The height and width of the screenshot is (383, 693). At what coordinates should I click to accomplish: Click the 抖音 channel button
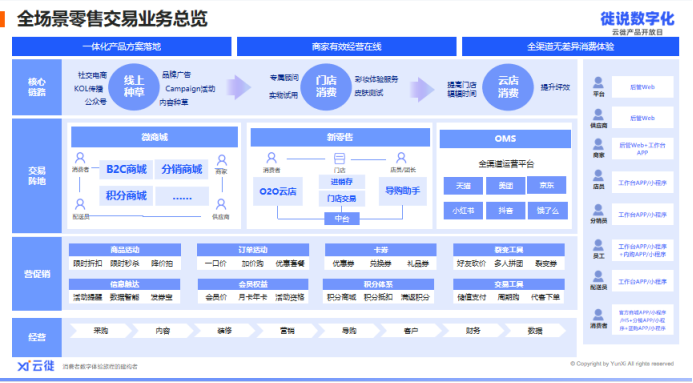pyautogui.click(x=506, y=211)
